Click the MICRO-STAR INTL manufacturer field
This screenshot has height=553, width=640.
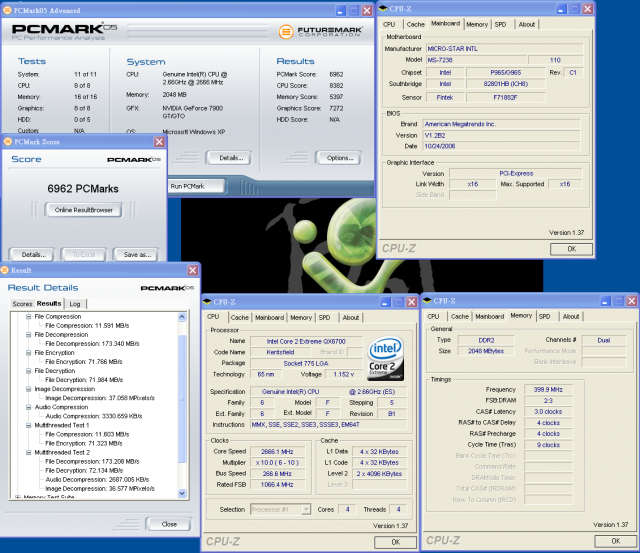[x=504, y=49]
